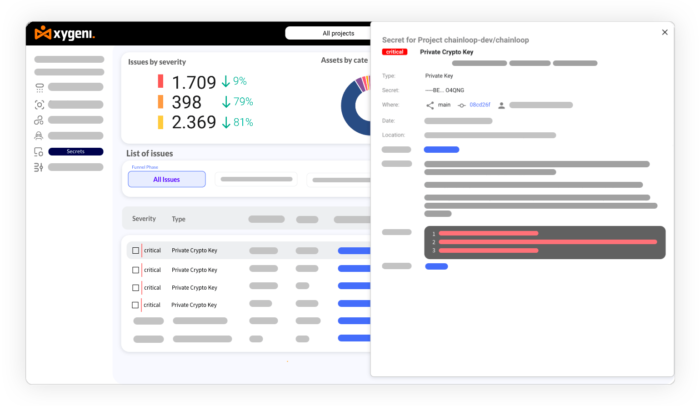Click the Private Key type value
700x406 pixels.
[439, 76]
